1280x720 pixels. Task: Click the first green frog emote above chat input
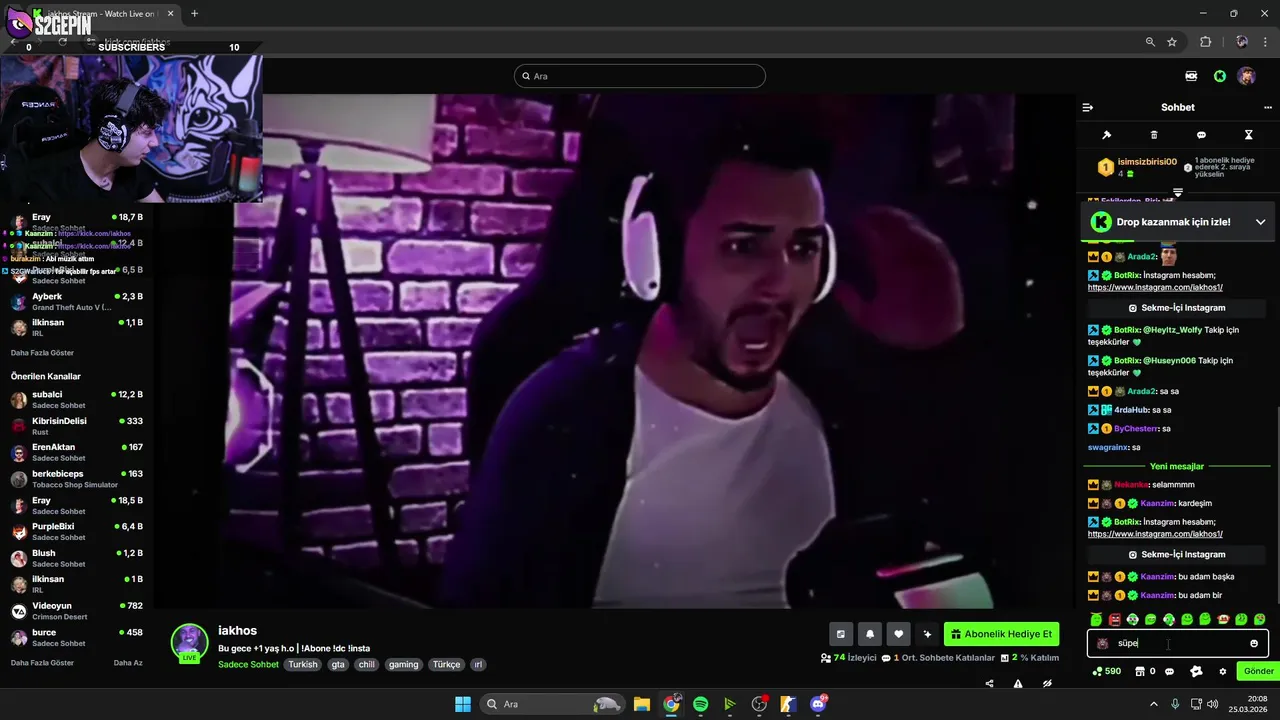[1096, 619]
